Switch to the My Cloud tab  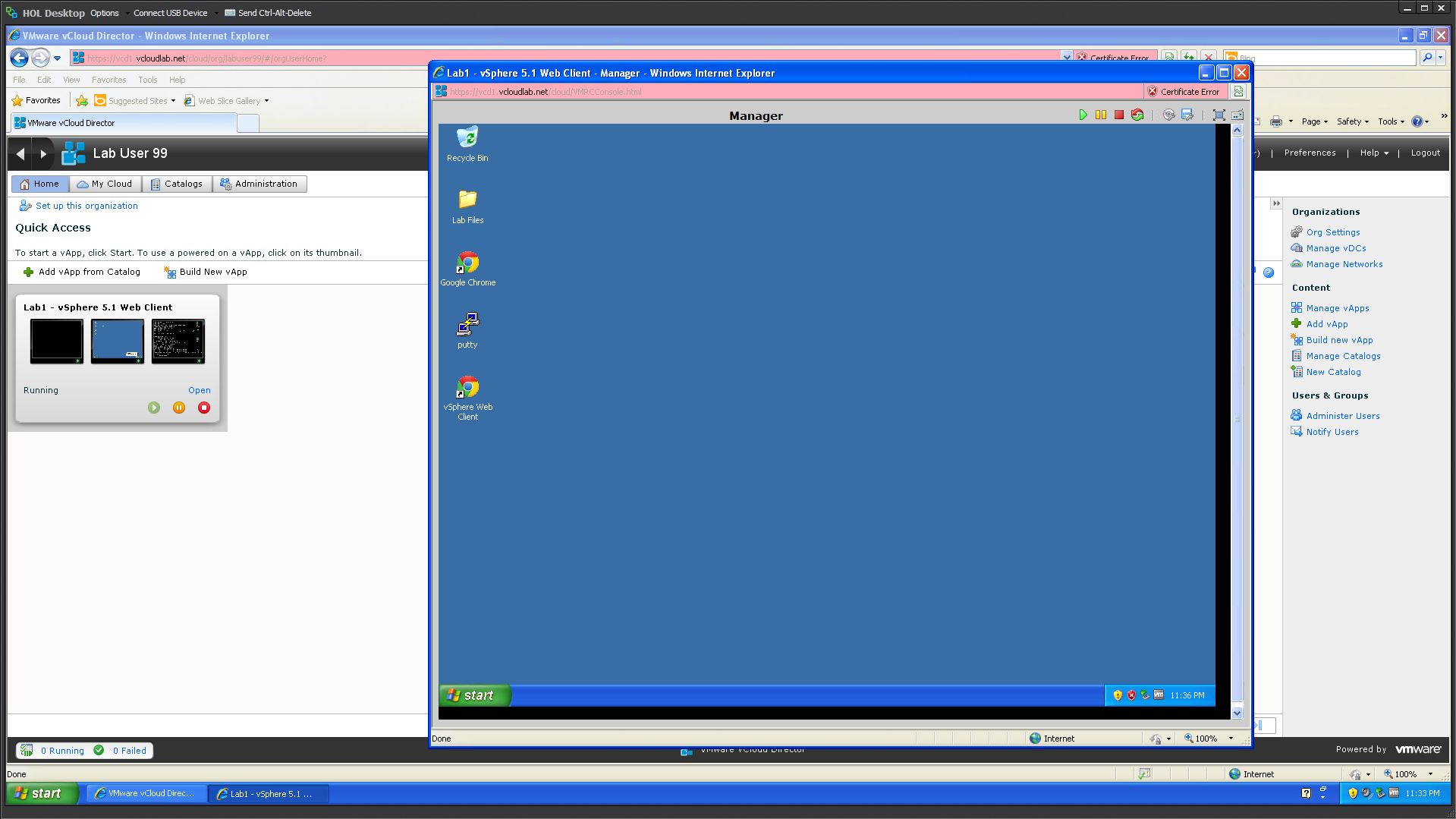[x=105, y=184]
